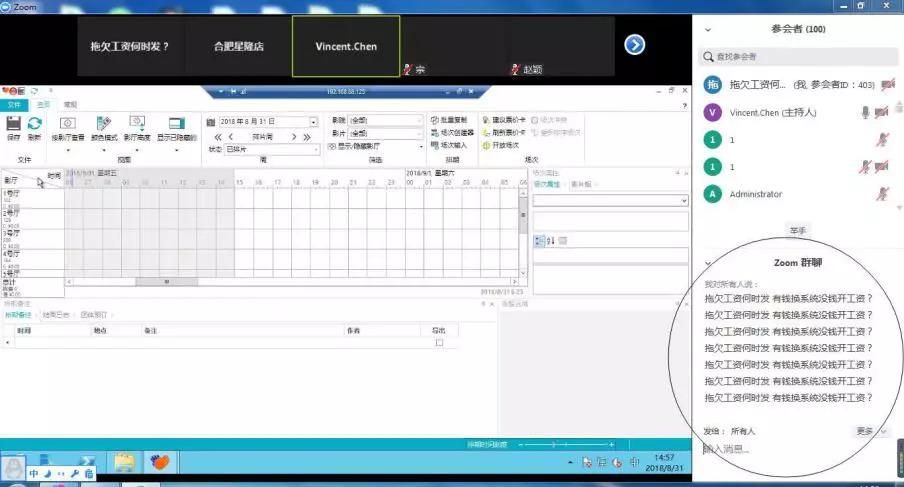Go to previous week with single-left arrow
The width and height of the screenshot is (904, 487).
pos(231,137)
